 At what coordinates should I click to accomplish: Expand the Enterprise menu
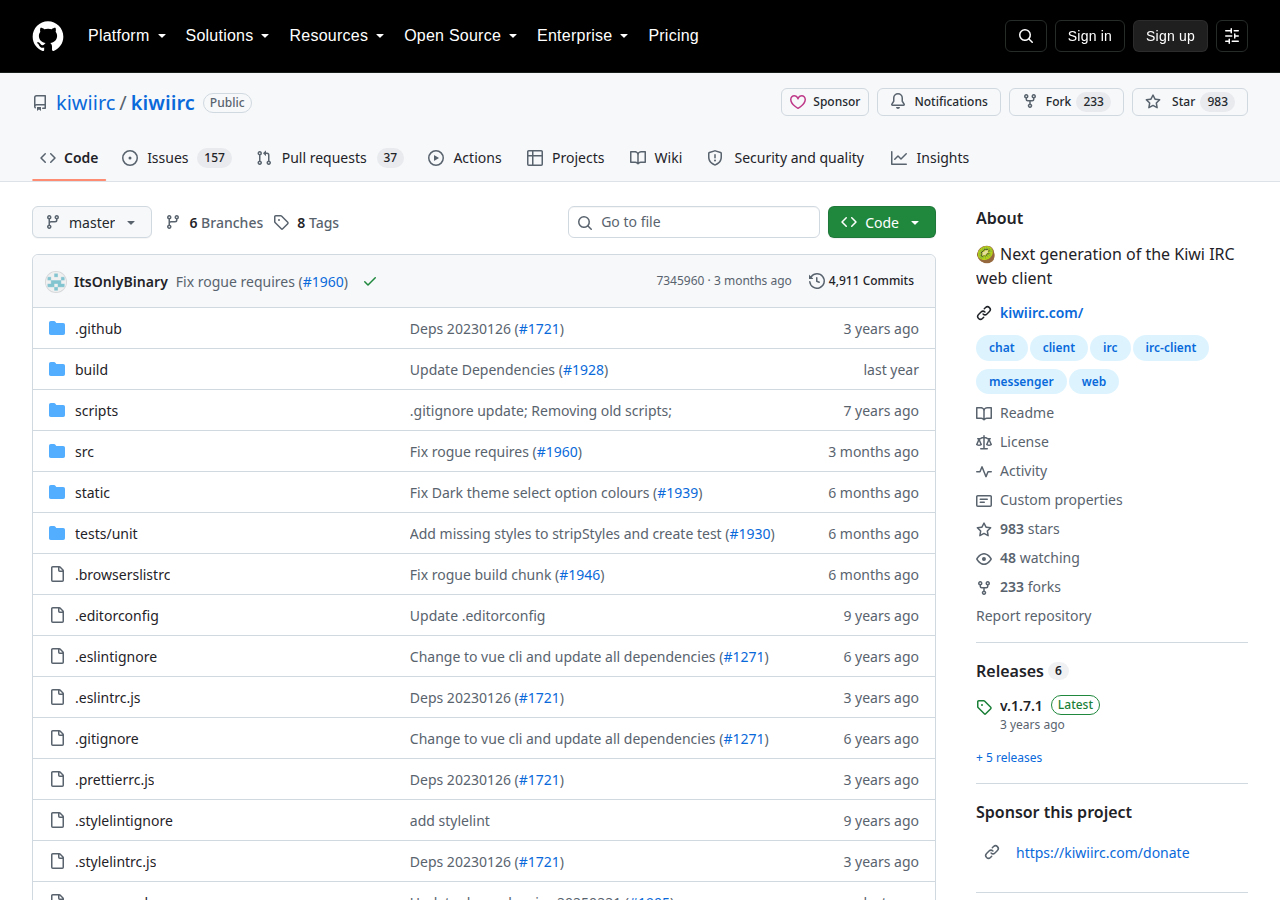583,36
